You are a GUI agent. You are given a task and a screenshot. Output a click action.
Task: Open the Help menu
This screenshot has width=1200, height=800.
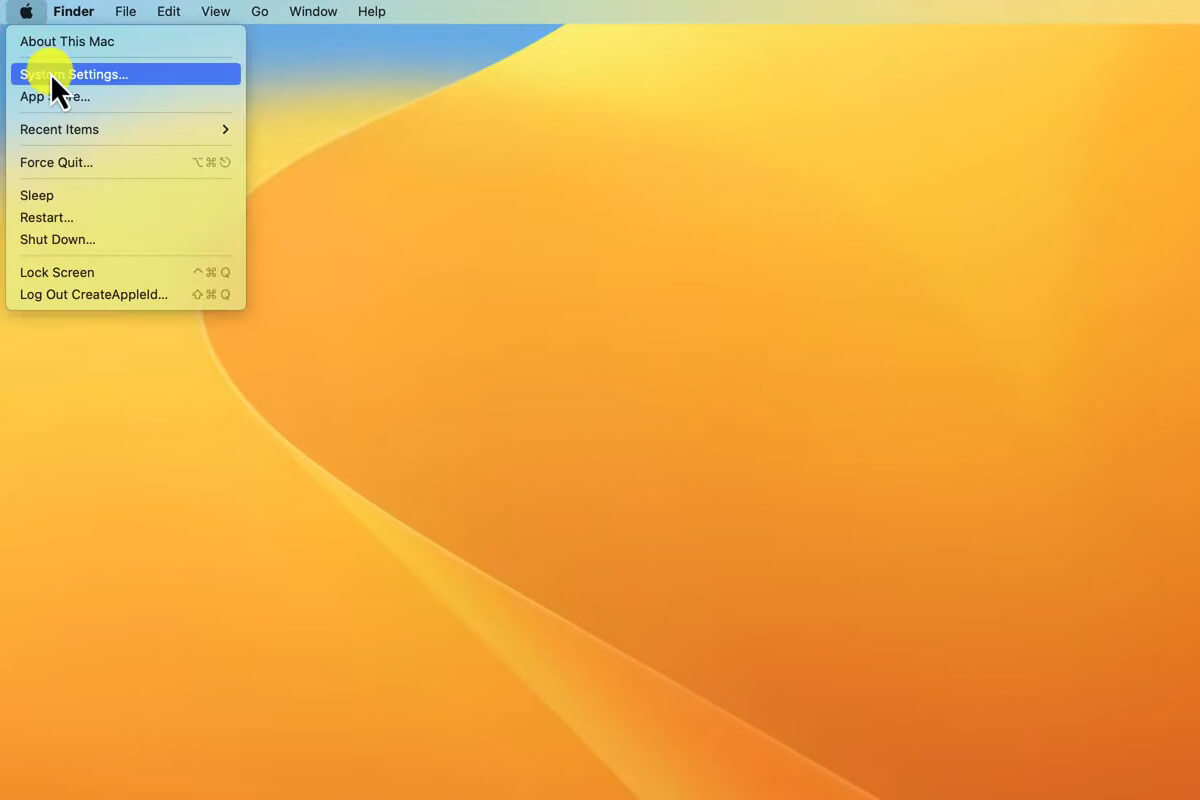click(371, 12)
